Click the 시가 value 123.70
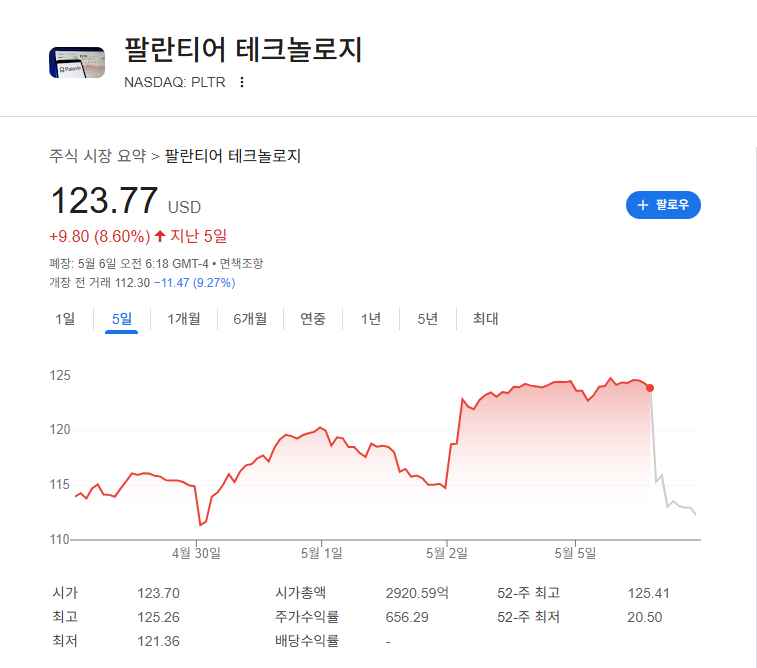757x668 pixels. point(158,593)
